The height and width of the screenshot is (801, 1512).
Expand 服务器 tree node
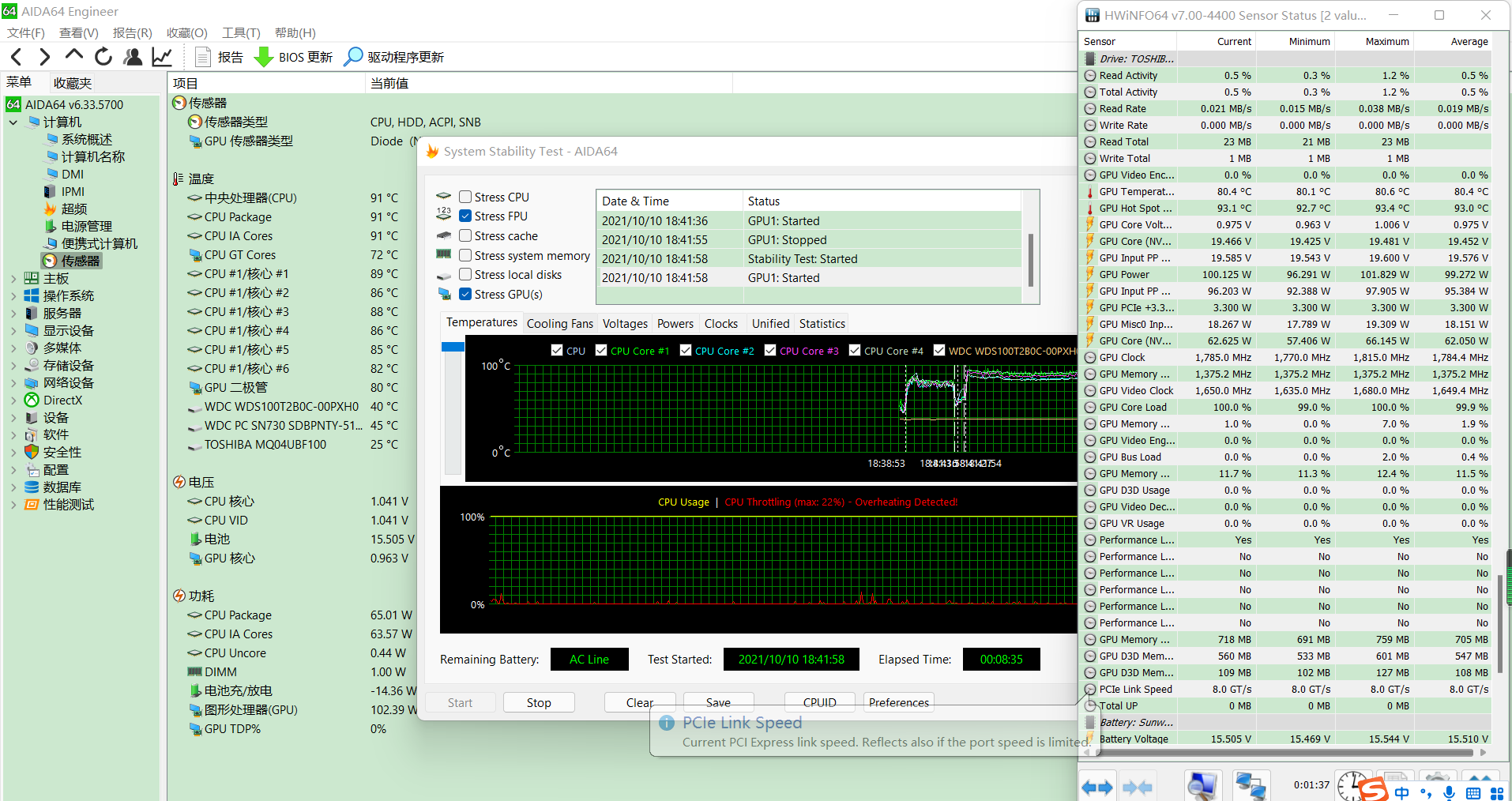[x=13, y=314]
